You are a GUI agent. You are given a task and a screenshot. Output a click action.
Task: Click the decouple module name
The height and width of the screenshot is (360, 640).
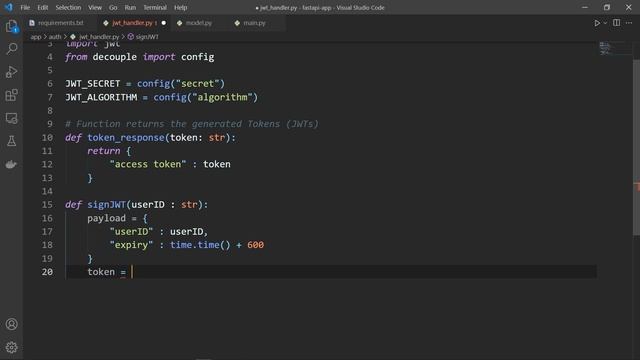(x=115, y=57)
